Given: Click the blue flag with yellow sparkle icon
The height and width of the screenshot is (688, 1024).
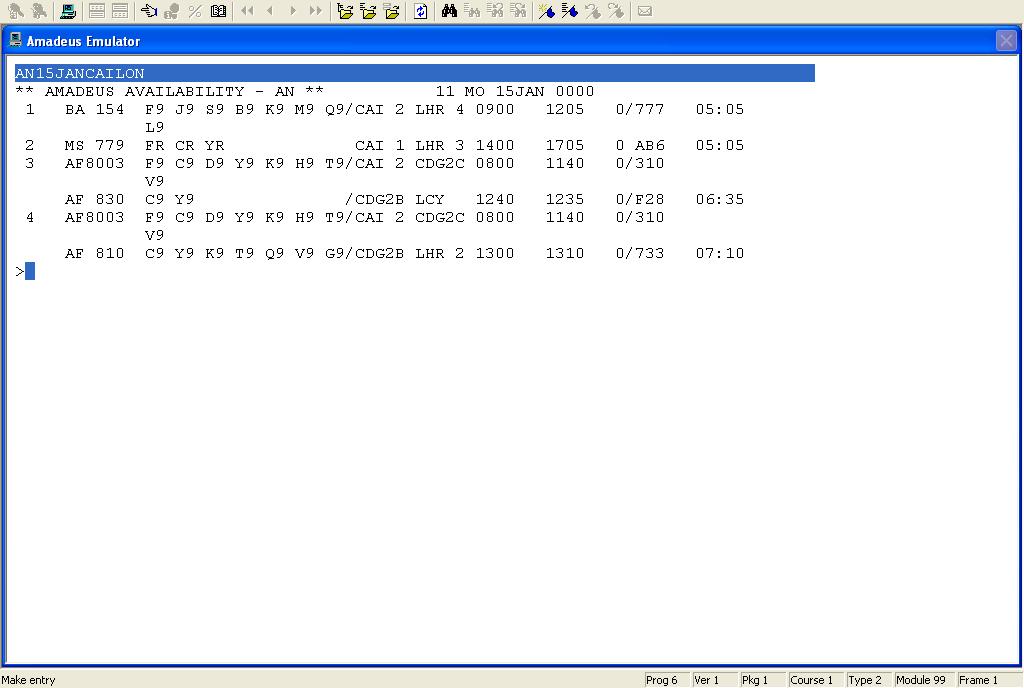Looking at the screenshot, I should 547,10.
